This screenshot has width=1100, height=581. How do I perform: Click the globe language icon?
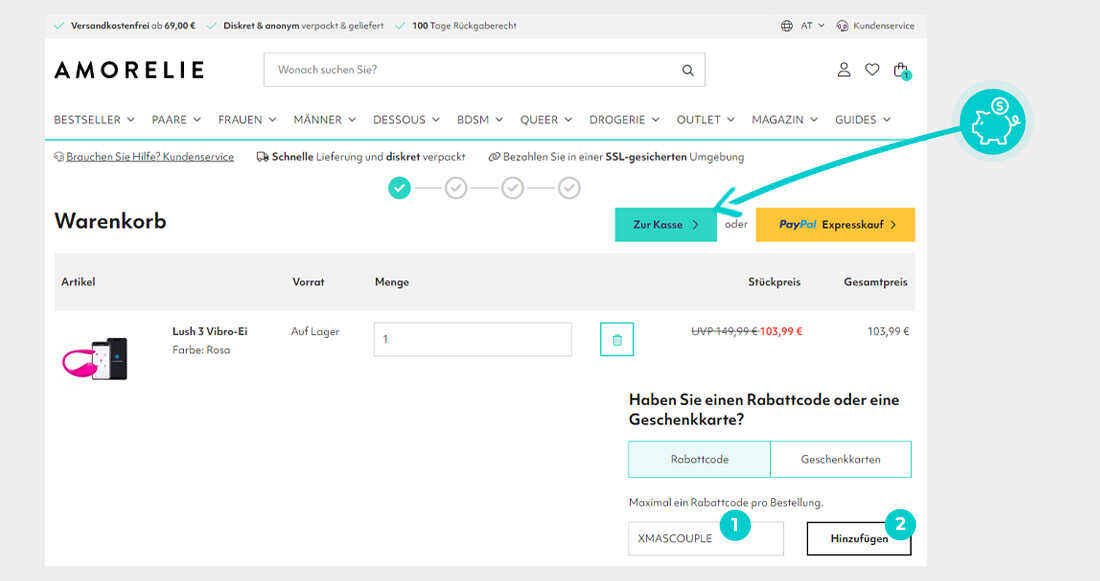[x=786, y=26]
